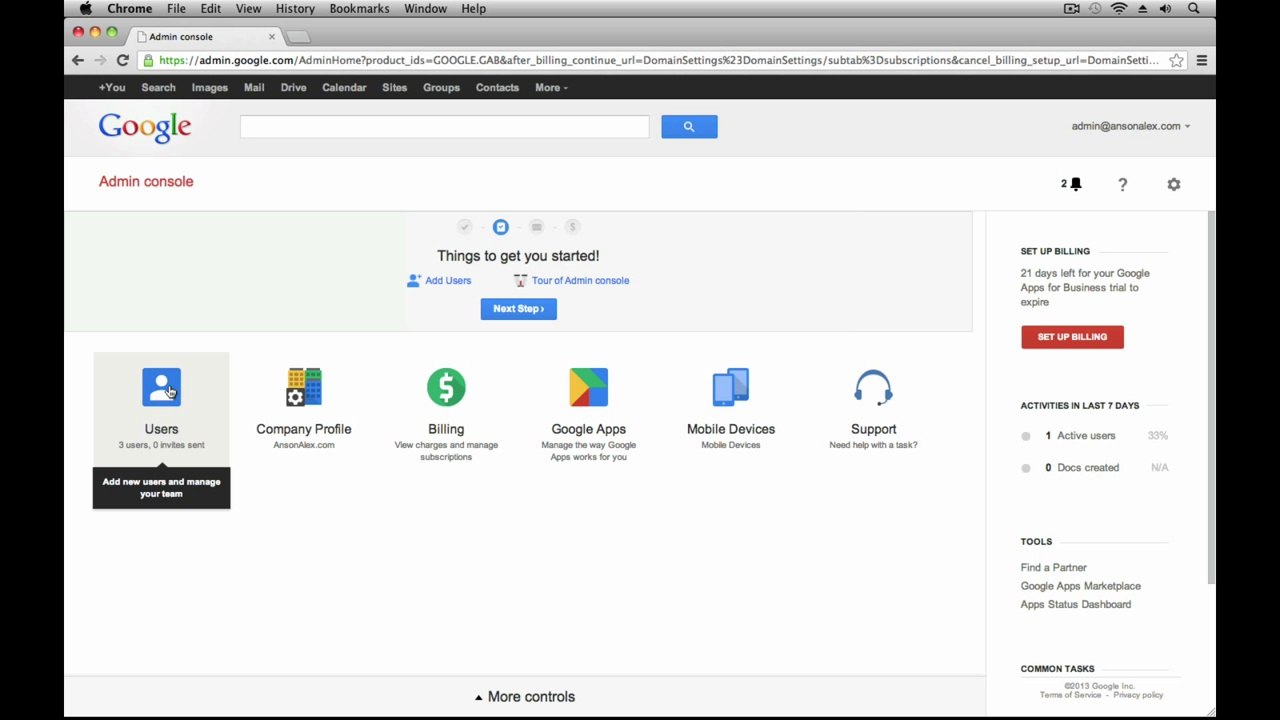Open the +You link in Google bar
The height and width of the screenshot is (720, 1280).
click(x=112, y=87)
